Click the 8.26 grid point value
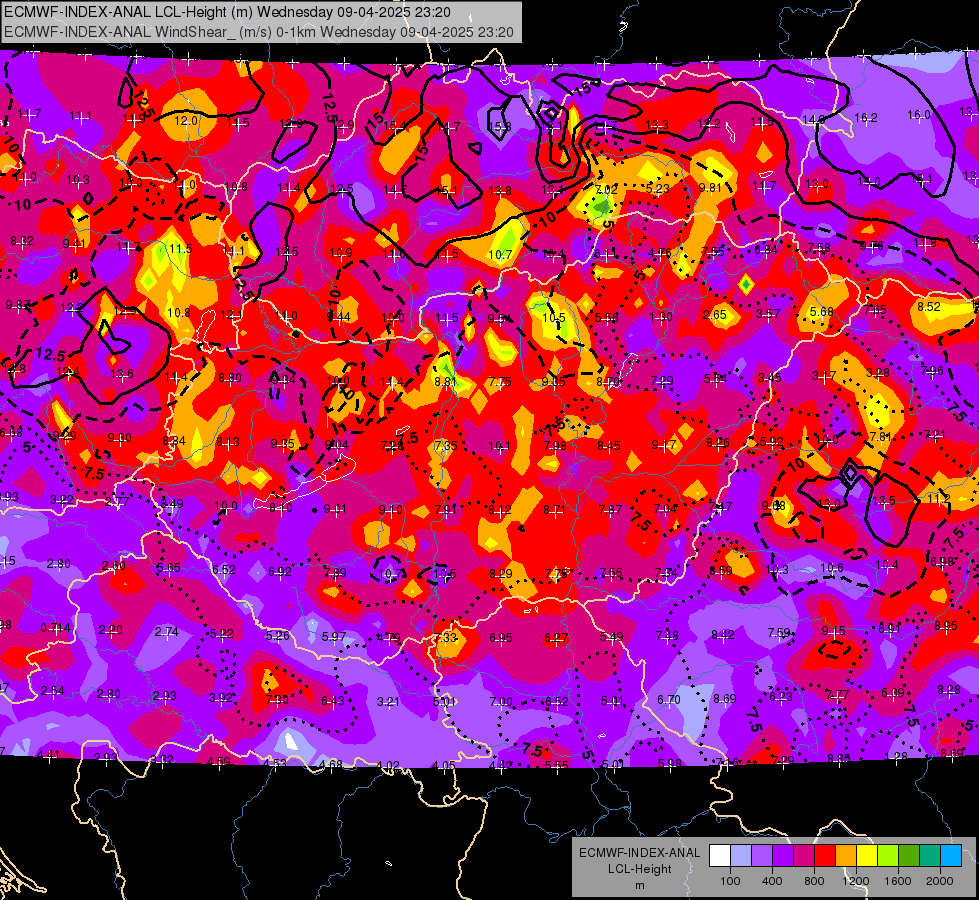The width and height of the screenshot is (979, 900). tap(718, 443)
